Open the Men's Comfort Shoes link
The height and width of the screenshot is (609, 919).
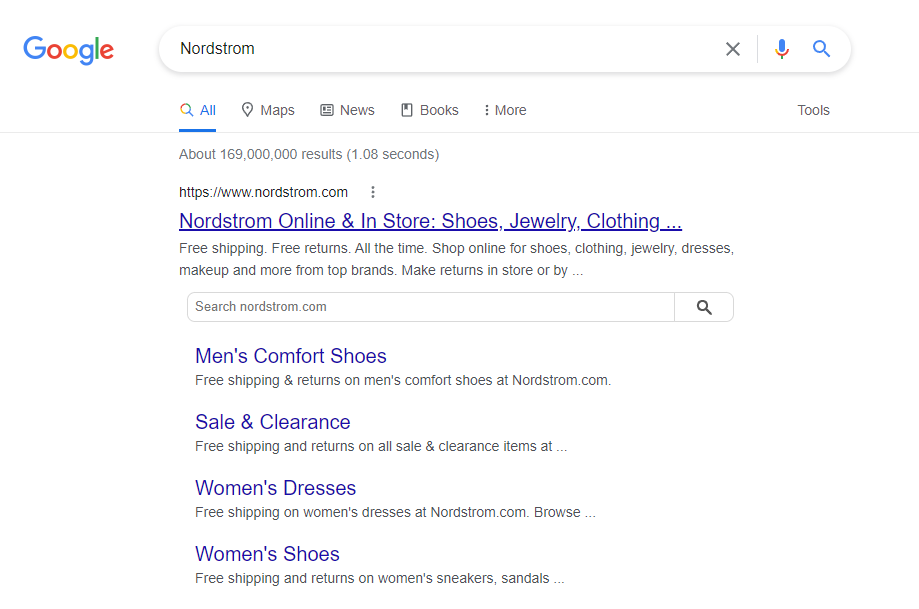[x=291, y=356]
